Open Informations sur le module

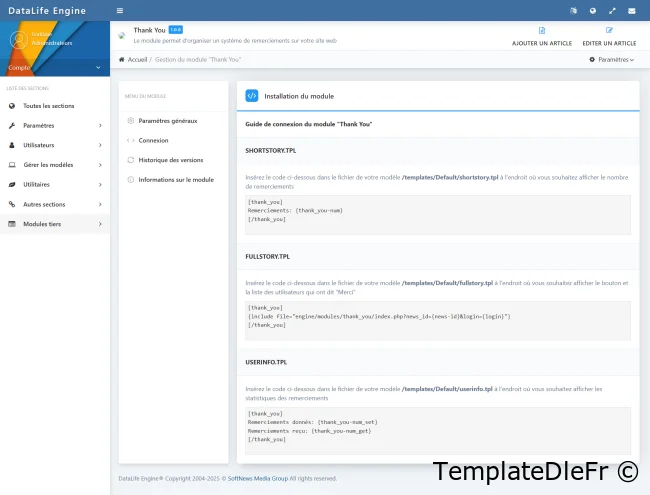[x=175, y=180]
